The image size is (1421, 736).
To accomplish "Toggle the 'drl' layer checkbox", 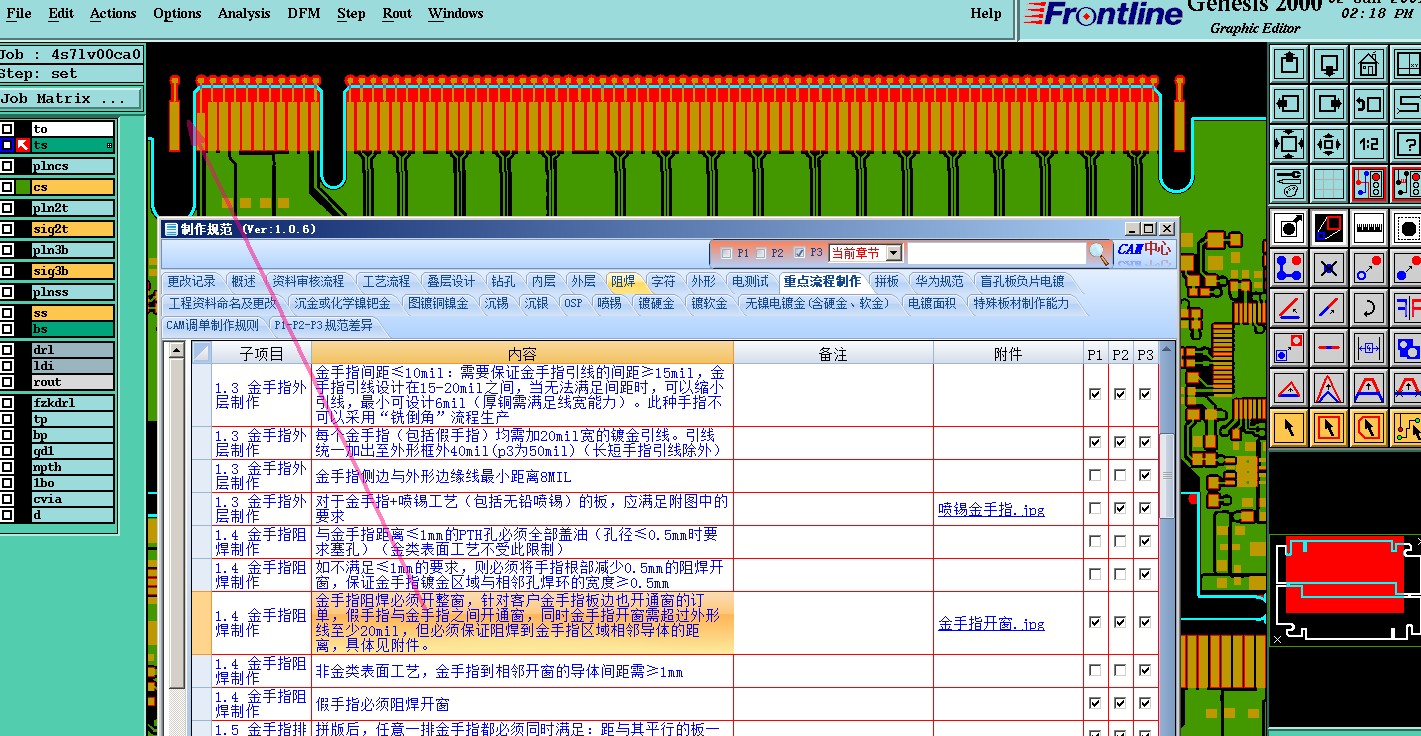I will click(7, 350).
